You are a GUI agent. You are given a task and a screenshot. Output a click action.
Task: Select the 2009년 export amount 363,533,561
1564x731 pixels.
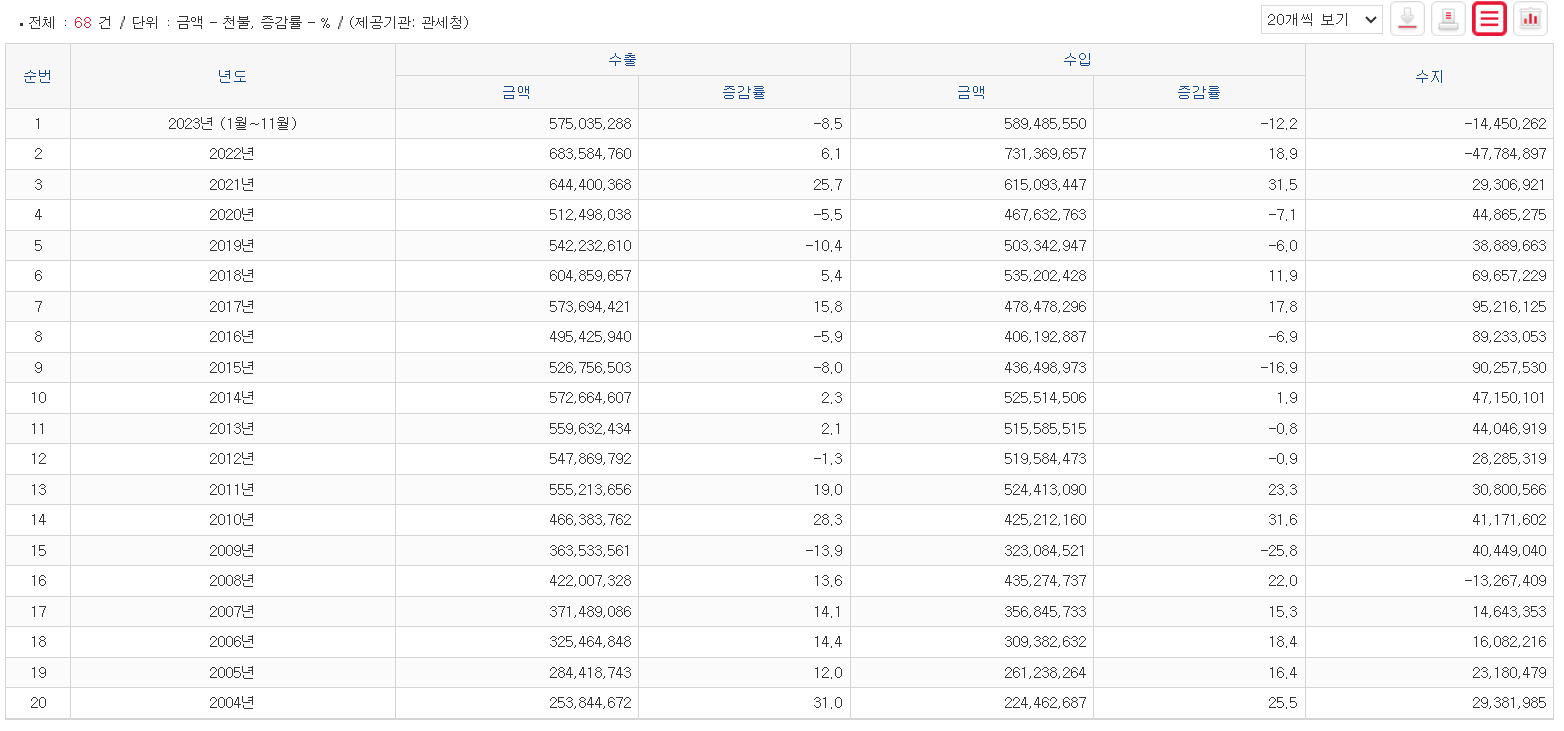point(589,550)
